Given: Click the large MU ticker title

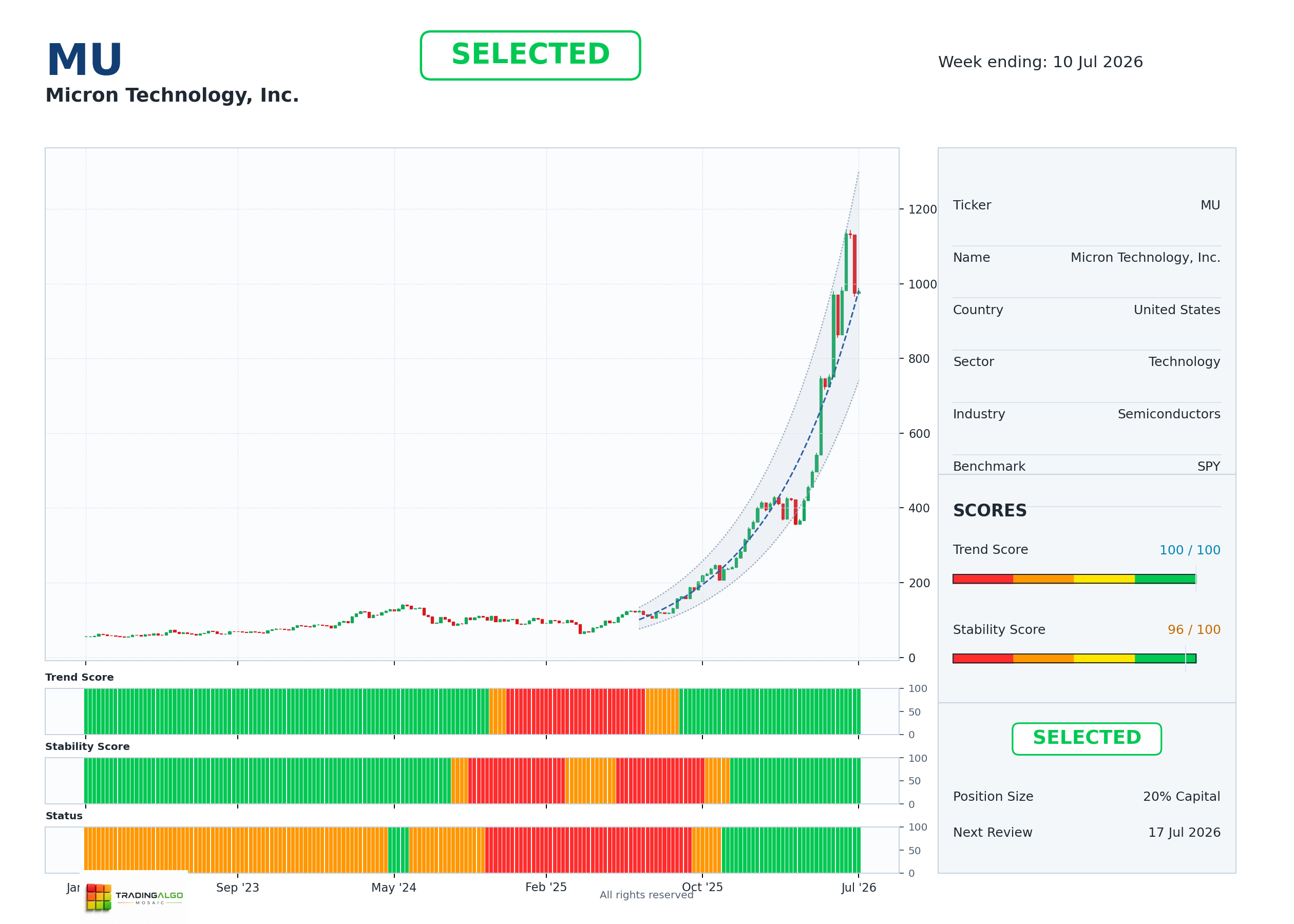Looking at the screenshot, I should [x=84, y=60].
